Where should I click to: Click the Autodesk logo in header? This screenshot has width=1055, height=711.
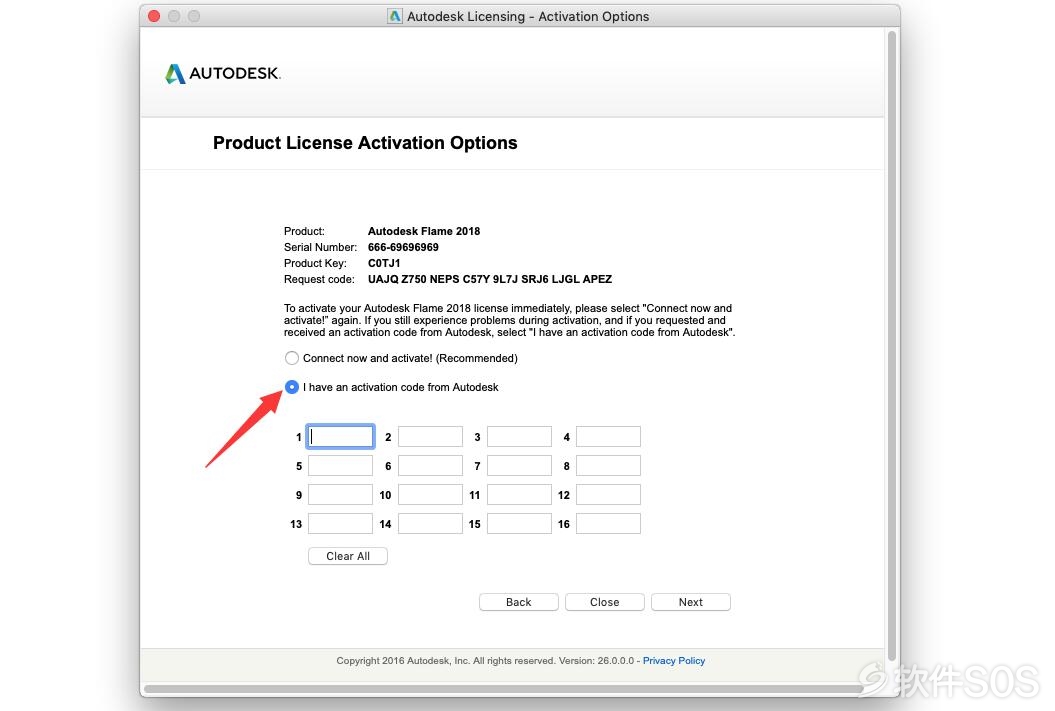click(x=223, y=73)
